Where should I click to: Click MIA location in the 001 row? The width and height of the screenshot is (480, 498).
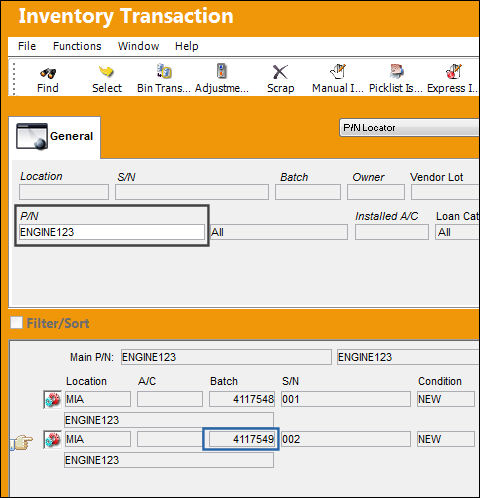click(98, 399)
